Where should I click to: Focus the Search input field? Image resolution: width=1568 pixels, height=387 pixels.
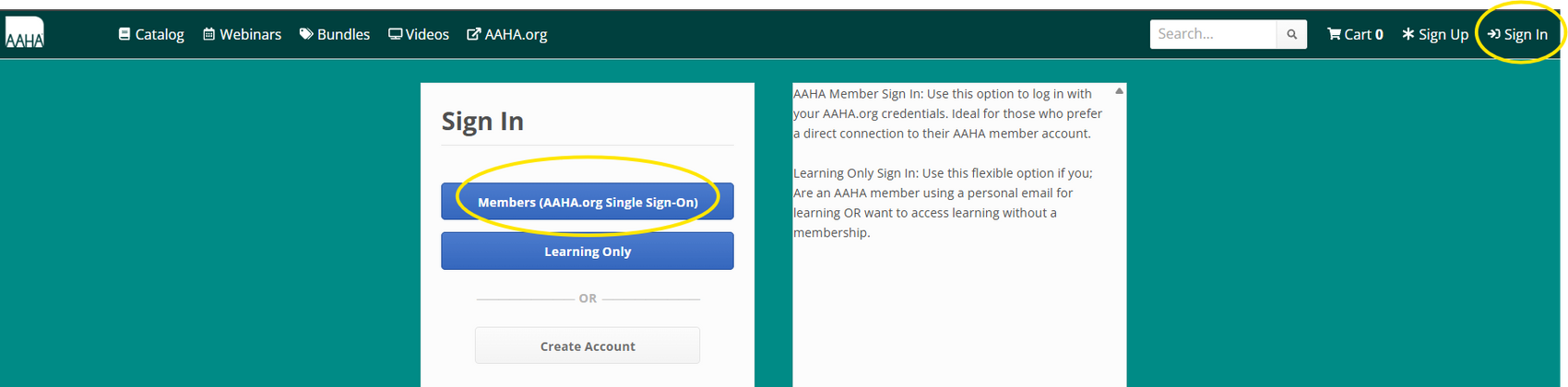1213,34
